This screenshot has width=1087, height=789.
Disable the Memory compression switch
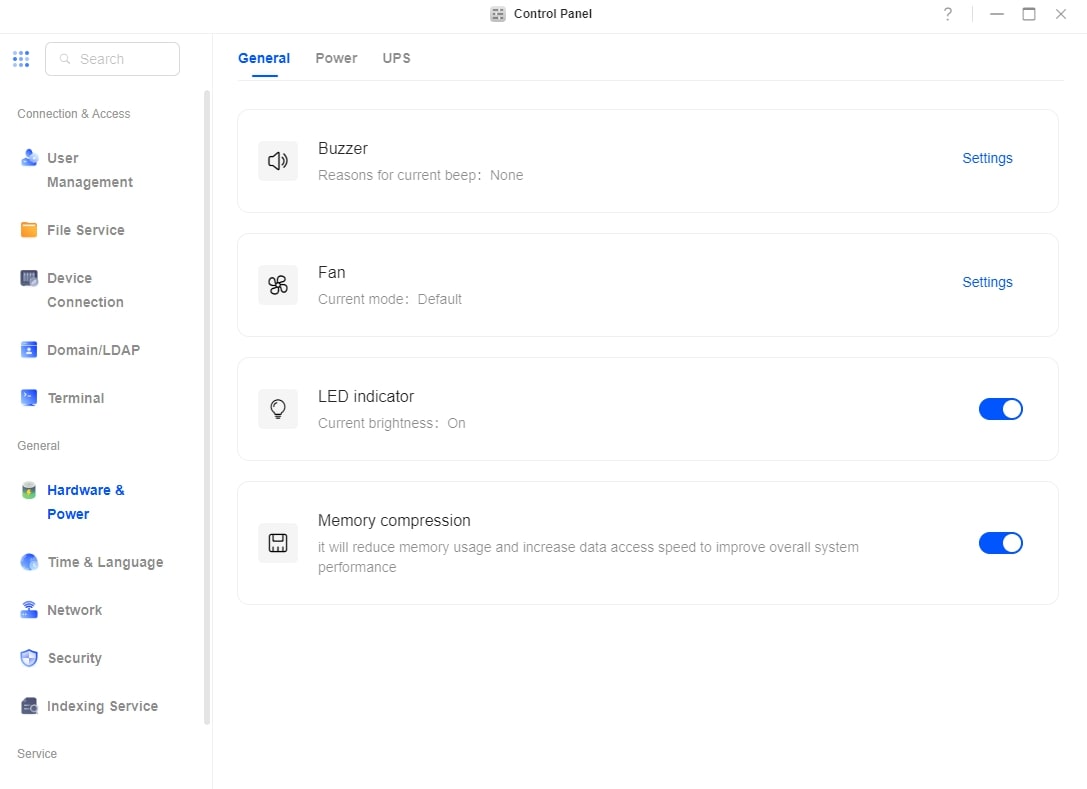(1000, 543)
